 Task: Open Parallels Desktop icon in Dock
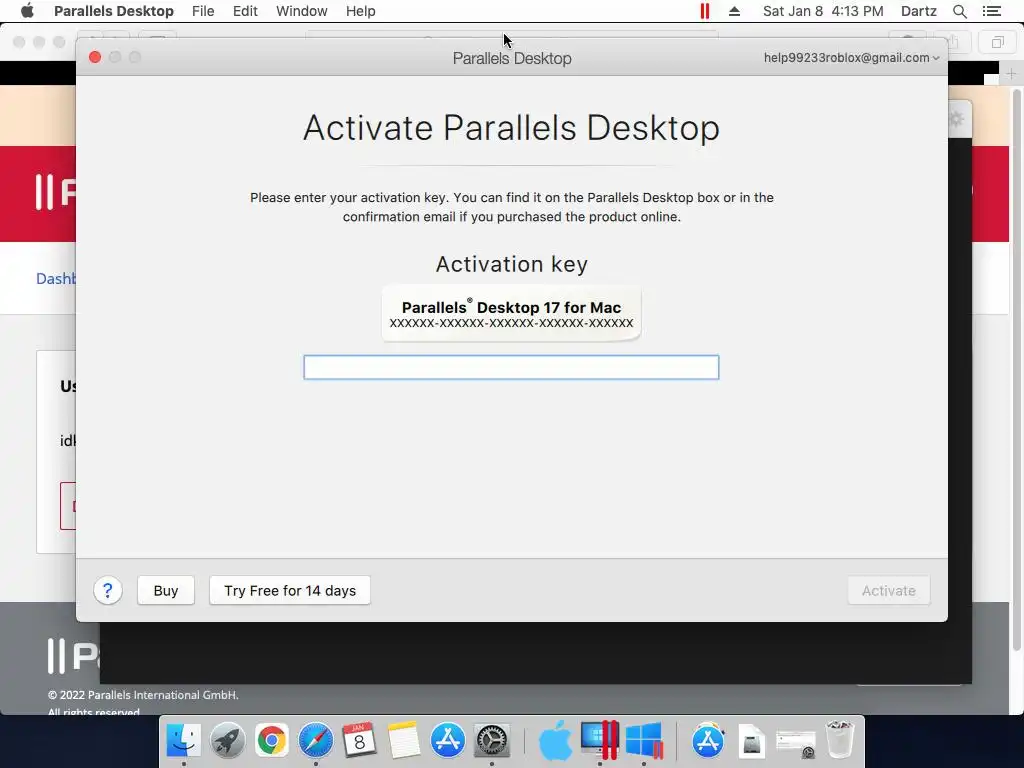coord(600,741)
